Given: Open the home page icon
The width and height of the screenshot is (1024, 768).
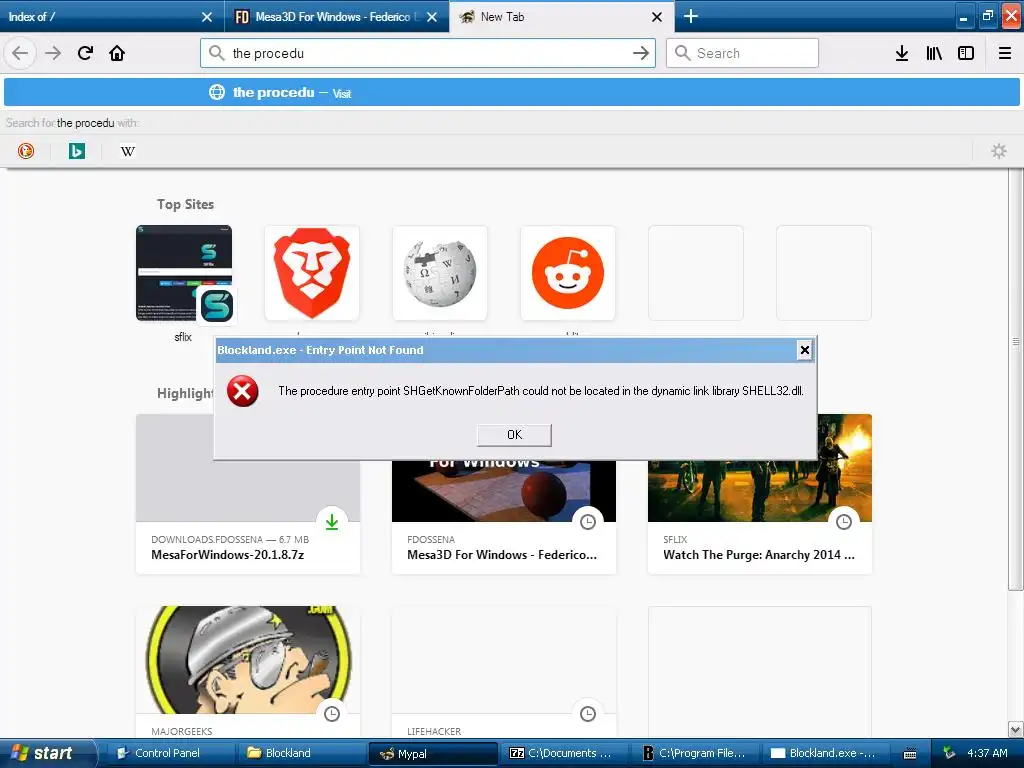Looking at the screenshot, I should 117,53.
